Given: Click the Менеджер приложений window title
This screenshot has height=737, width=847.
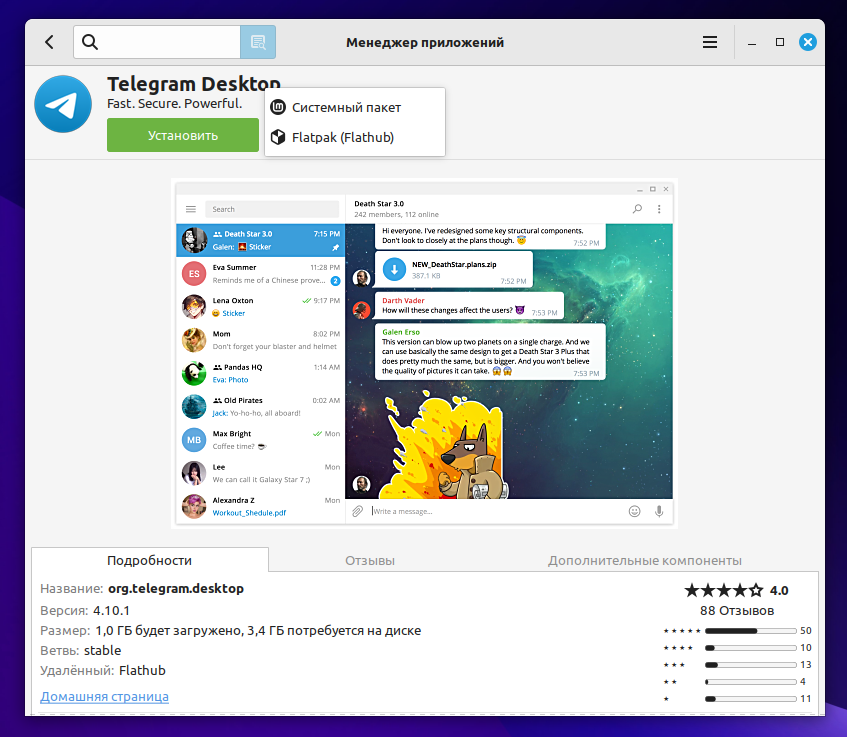Looking at the screenshot, I should [x=425, y=43].
